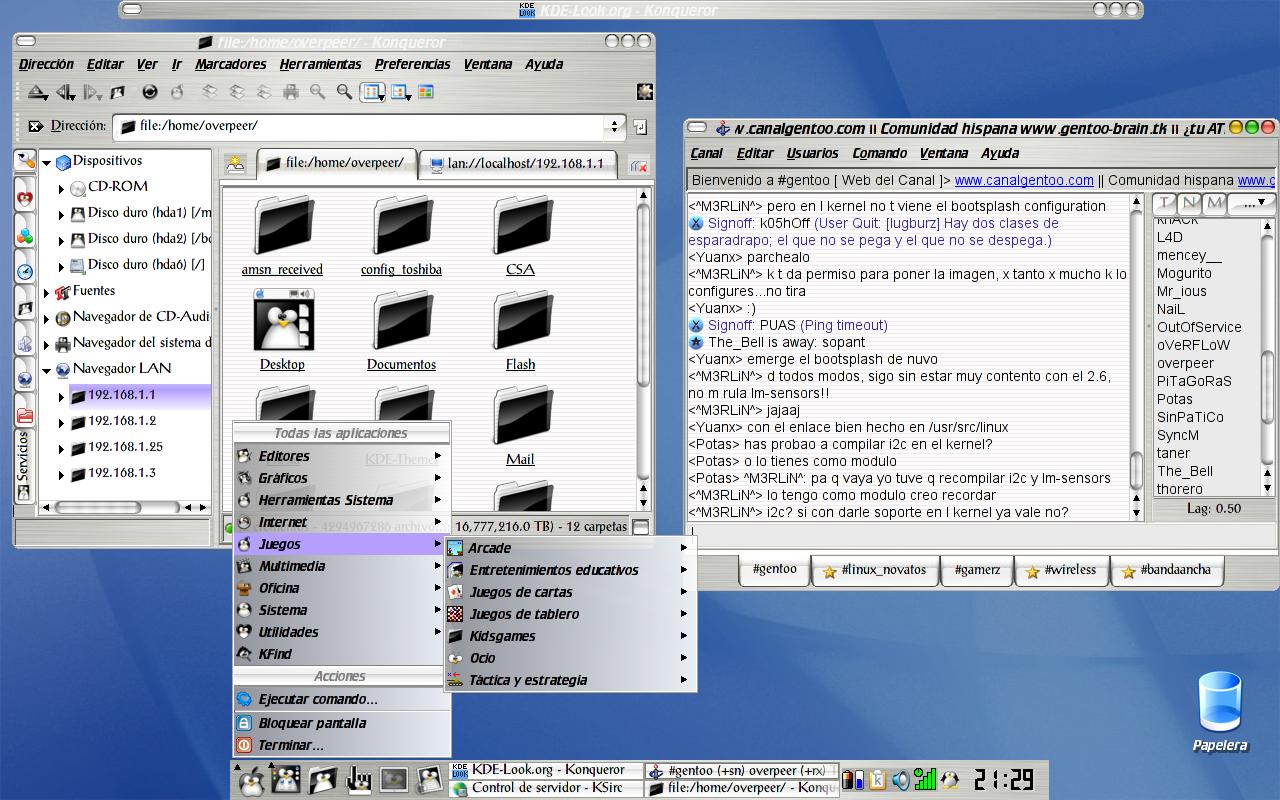Image resolution: width=1280 pixels, height=800 pixels.
Task: Select user PiTaGoRaS in nick list
Action: [x=1194, y=381]
